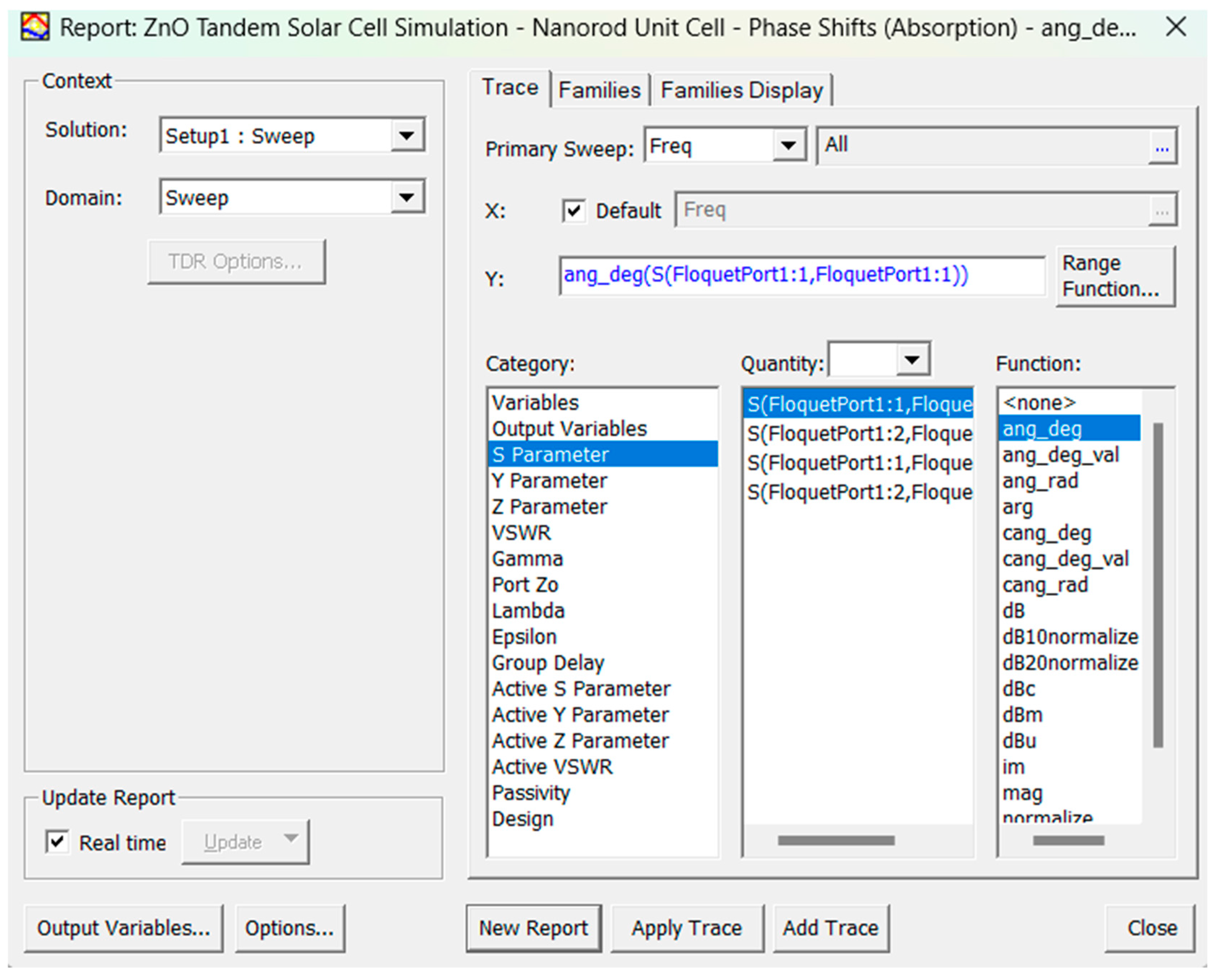Screen dimensions: 1219x980
Task: Open Range Function dialog
Action: [x=1115, y=276]
